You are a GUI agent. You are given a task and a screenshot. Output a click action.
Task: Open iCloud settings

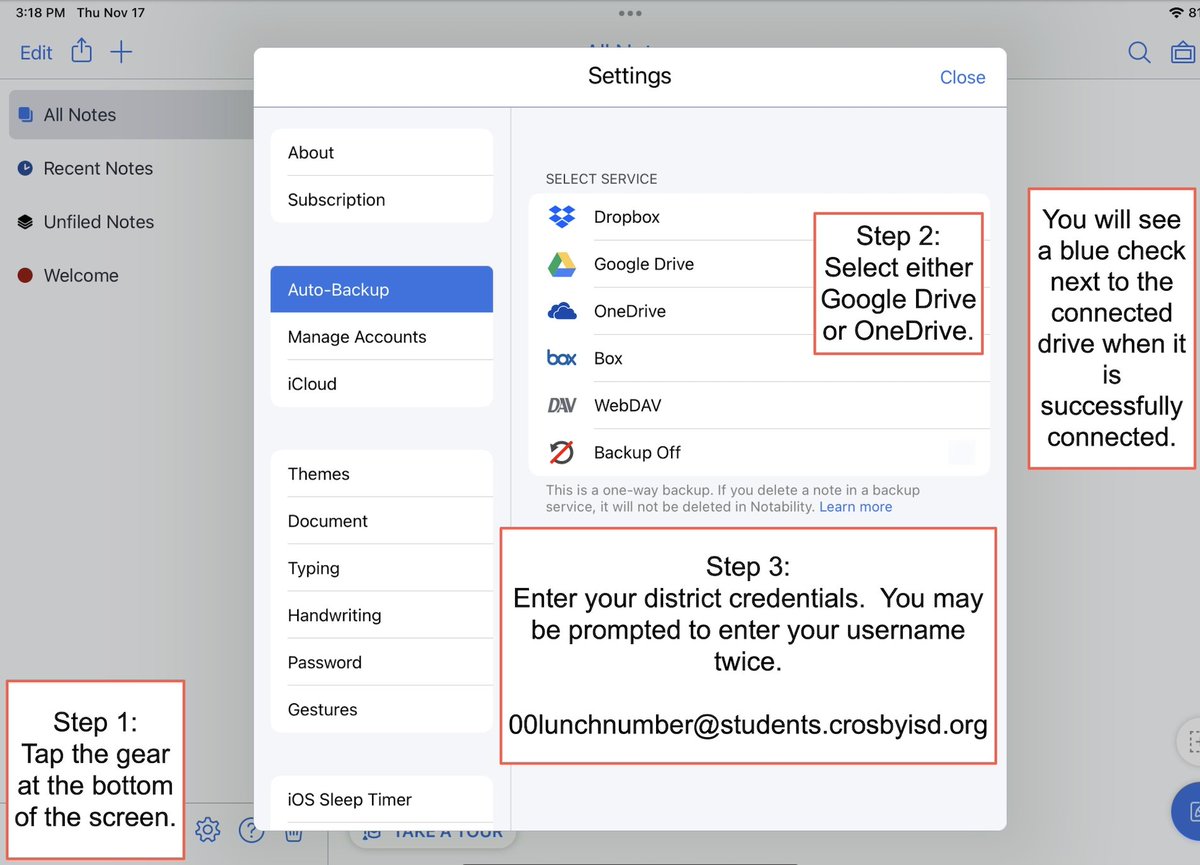(382, 383)
